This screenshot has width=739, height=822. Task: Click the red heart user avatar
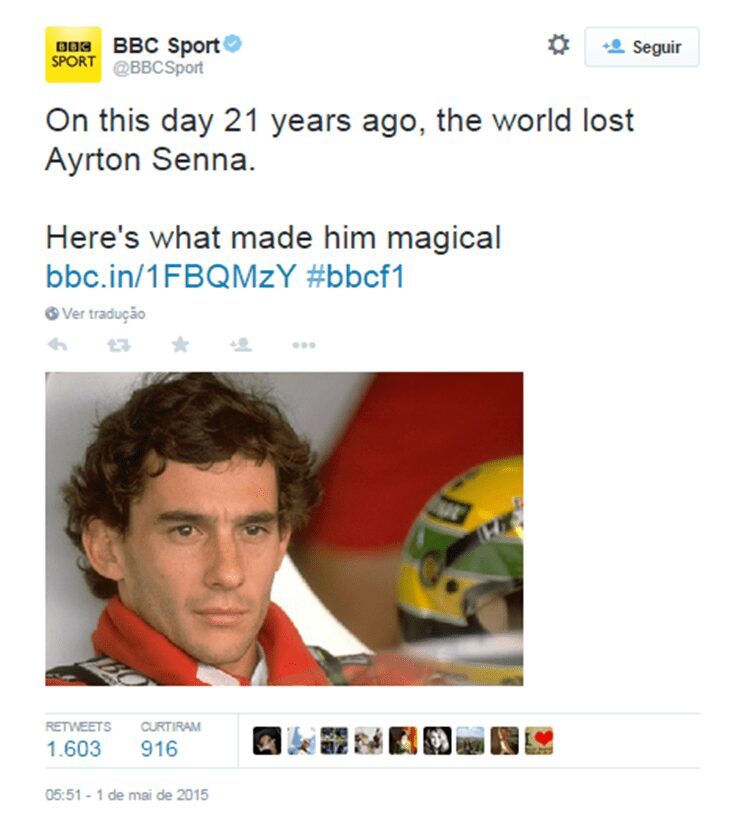[x=538, y=741]
